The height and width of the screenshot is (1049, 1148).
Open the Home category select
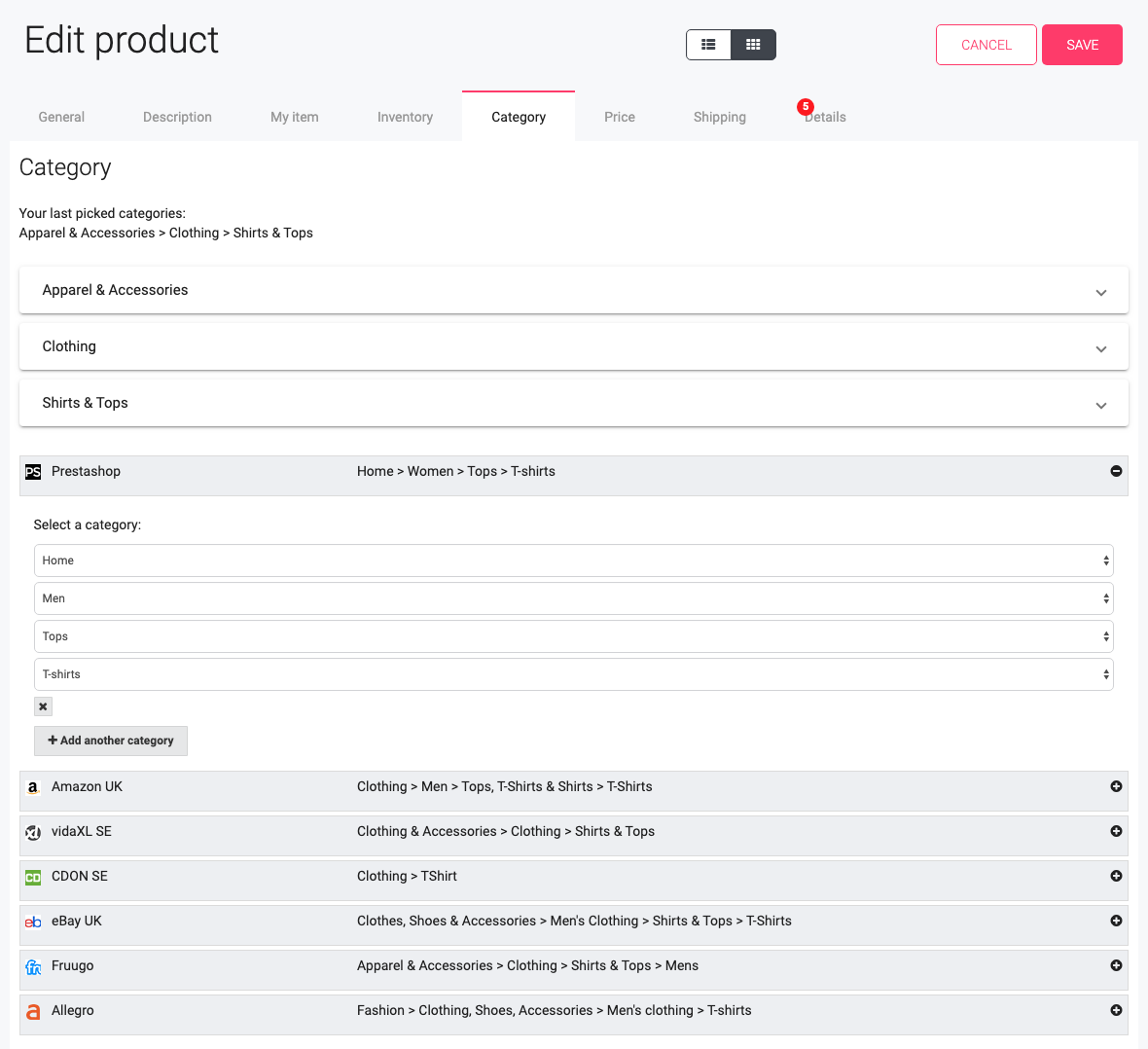tap(573, 561)
